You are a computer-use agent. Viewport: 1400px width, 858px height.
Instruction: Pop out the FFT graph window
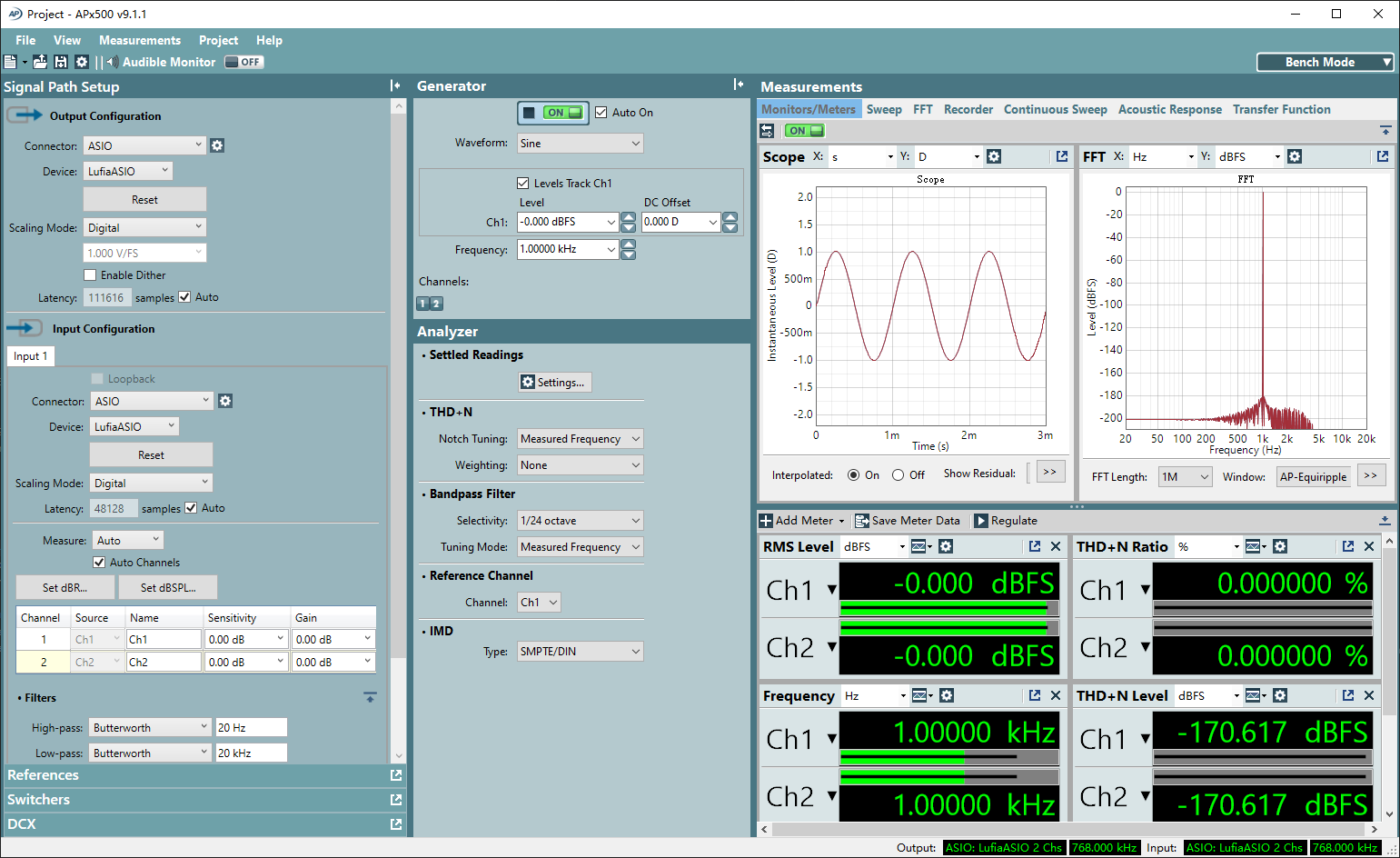[x=1383, y=156]
